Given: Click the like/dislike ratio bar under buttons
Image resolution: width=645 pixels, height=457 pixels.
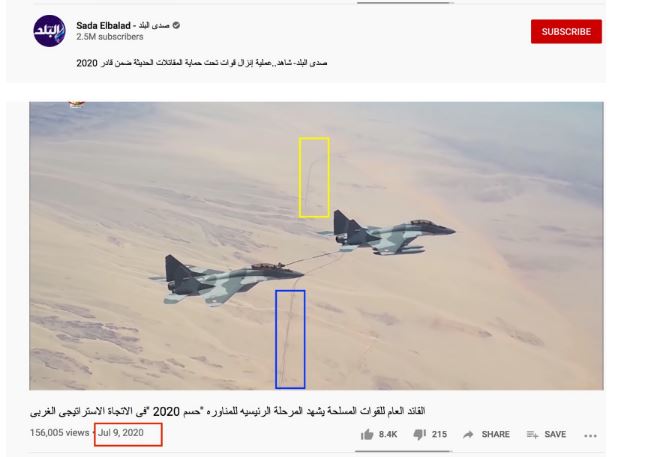Looking at the screenshot, I should coord(403,451).
